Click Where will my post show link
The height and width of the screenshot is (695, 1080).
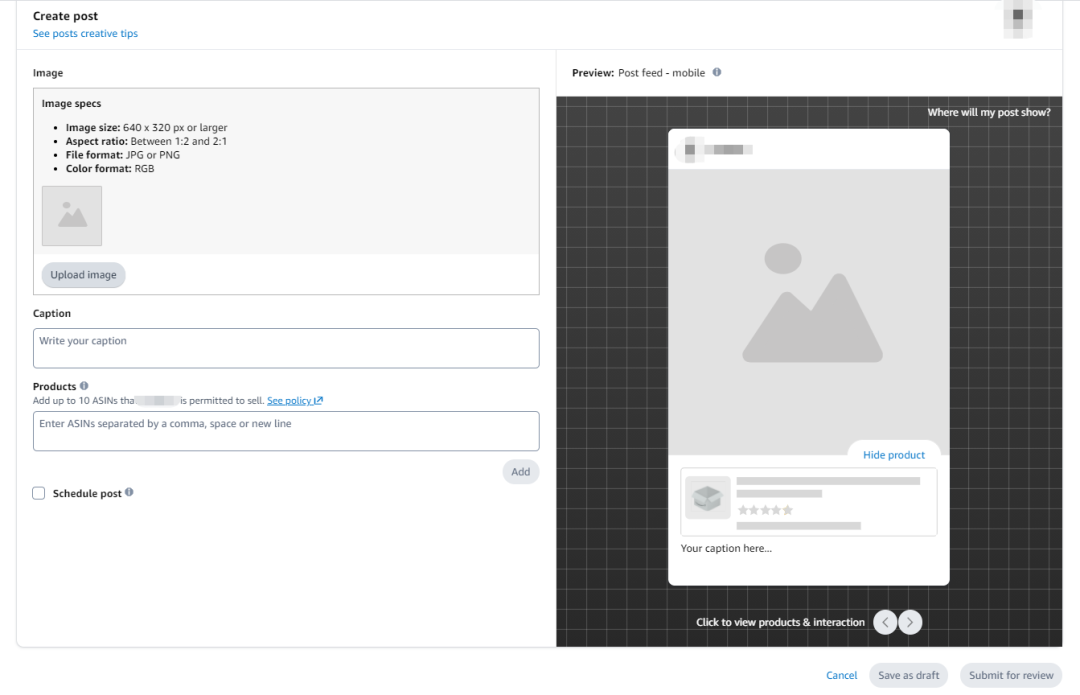[x=988, y=112]
